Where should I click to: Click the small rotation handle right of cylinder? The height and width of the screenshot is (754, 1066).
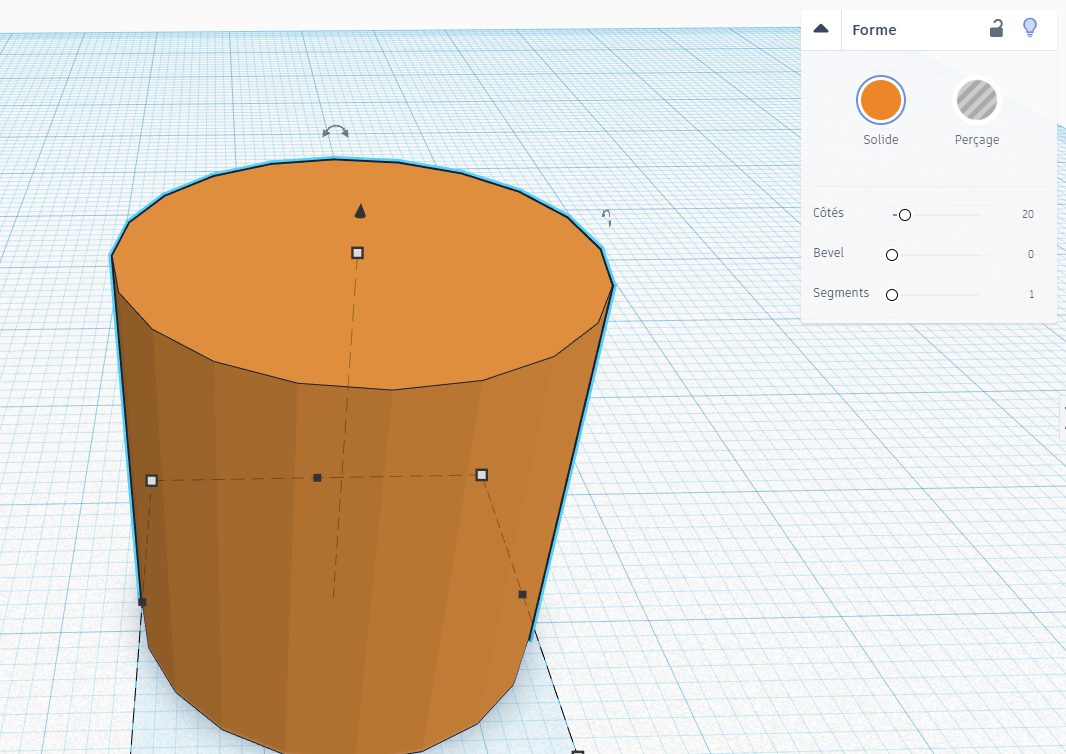pyautogui.click(x=606, y=218)
